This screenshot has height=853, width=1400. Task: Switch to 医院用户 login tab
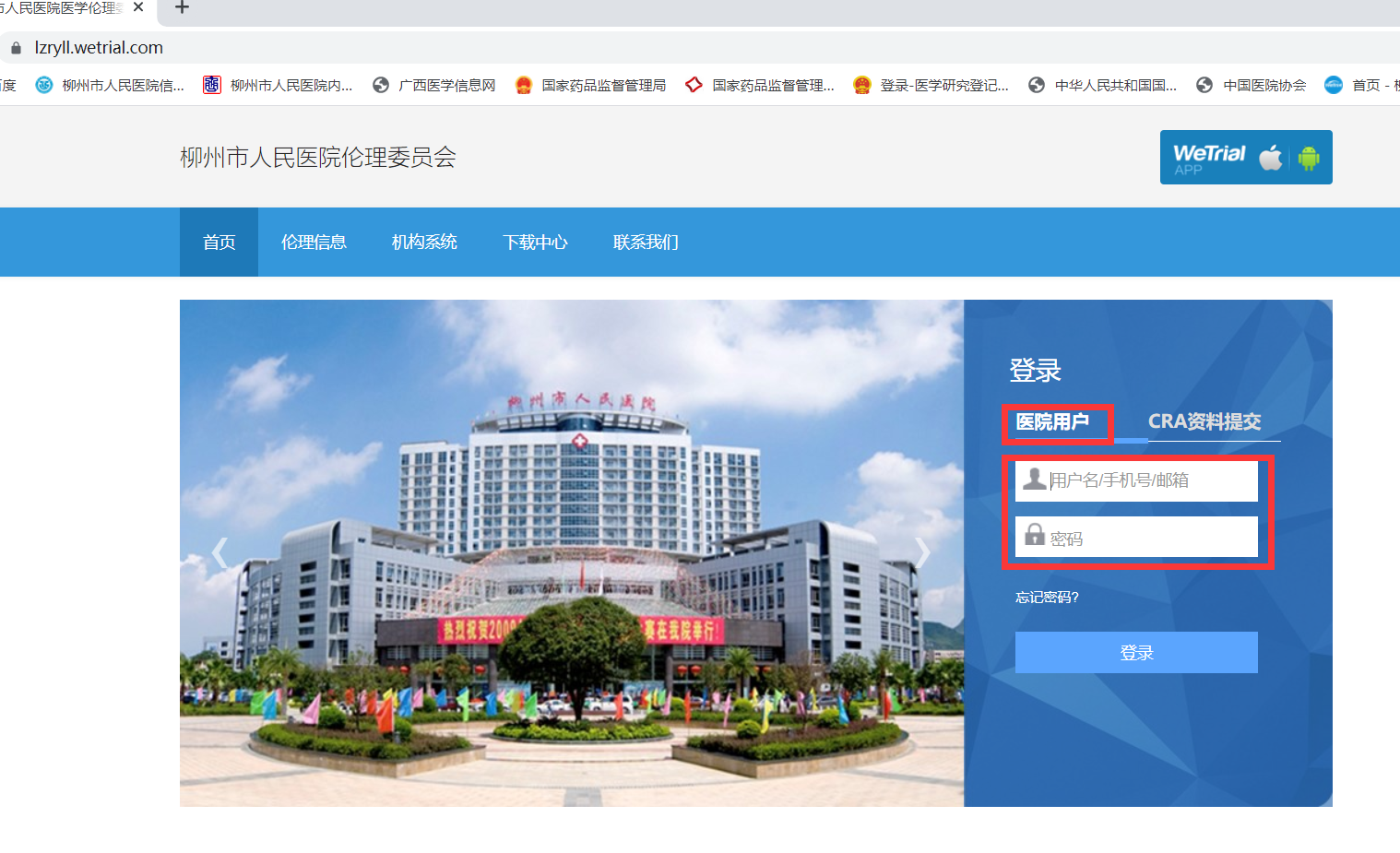[x=1052, y=422]
